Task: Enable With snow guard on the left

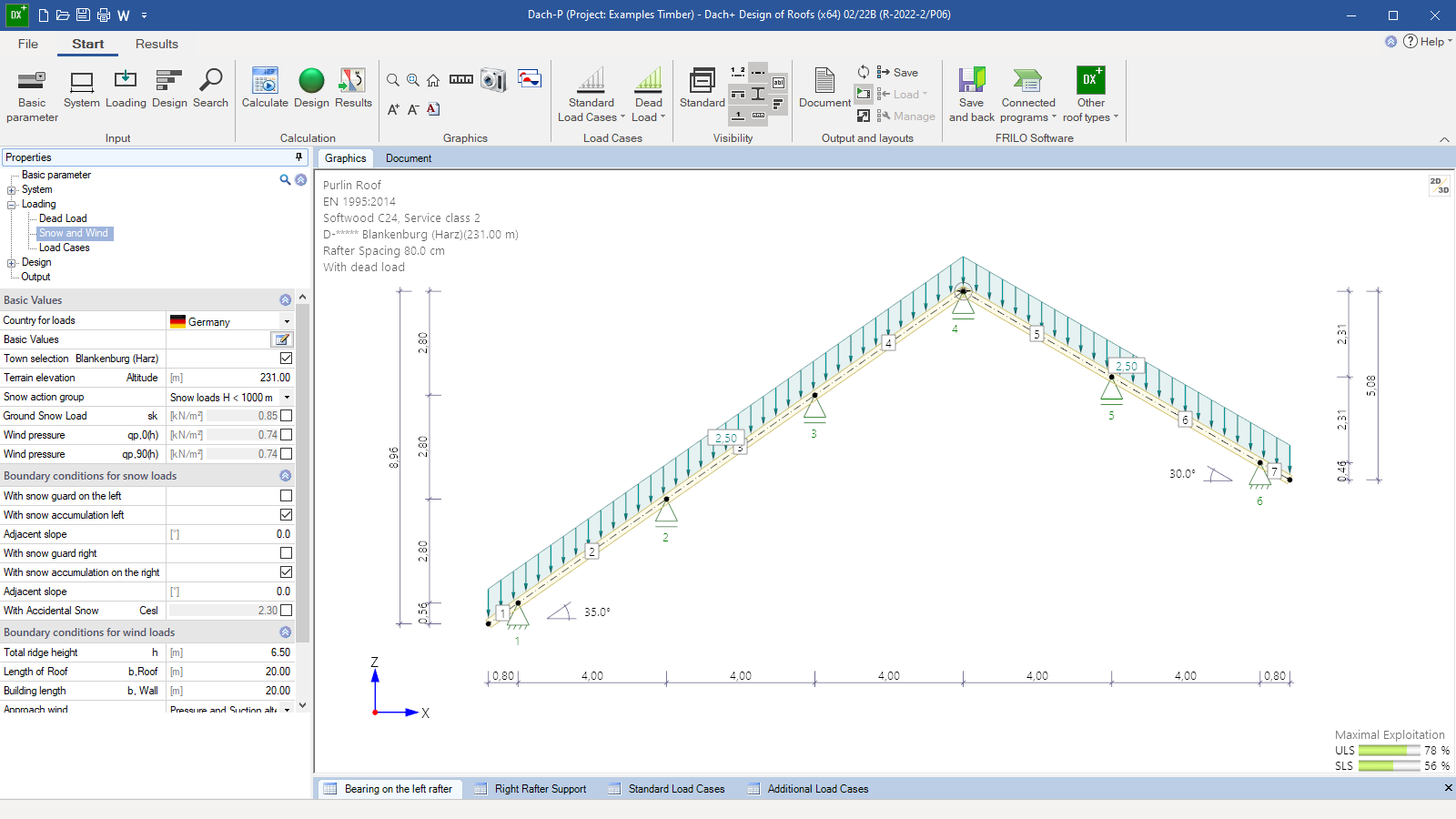Action: 286,496
